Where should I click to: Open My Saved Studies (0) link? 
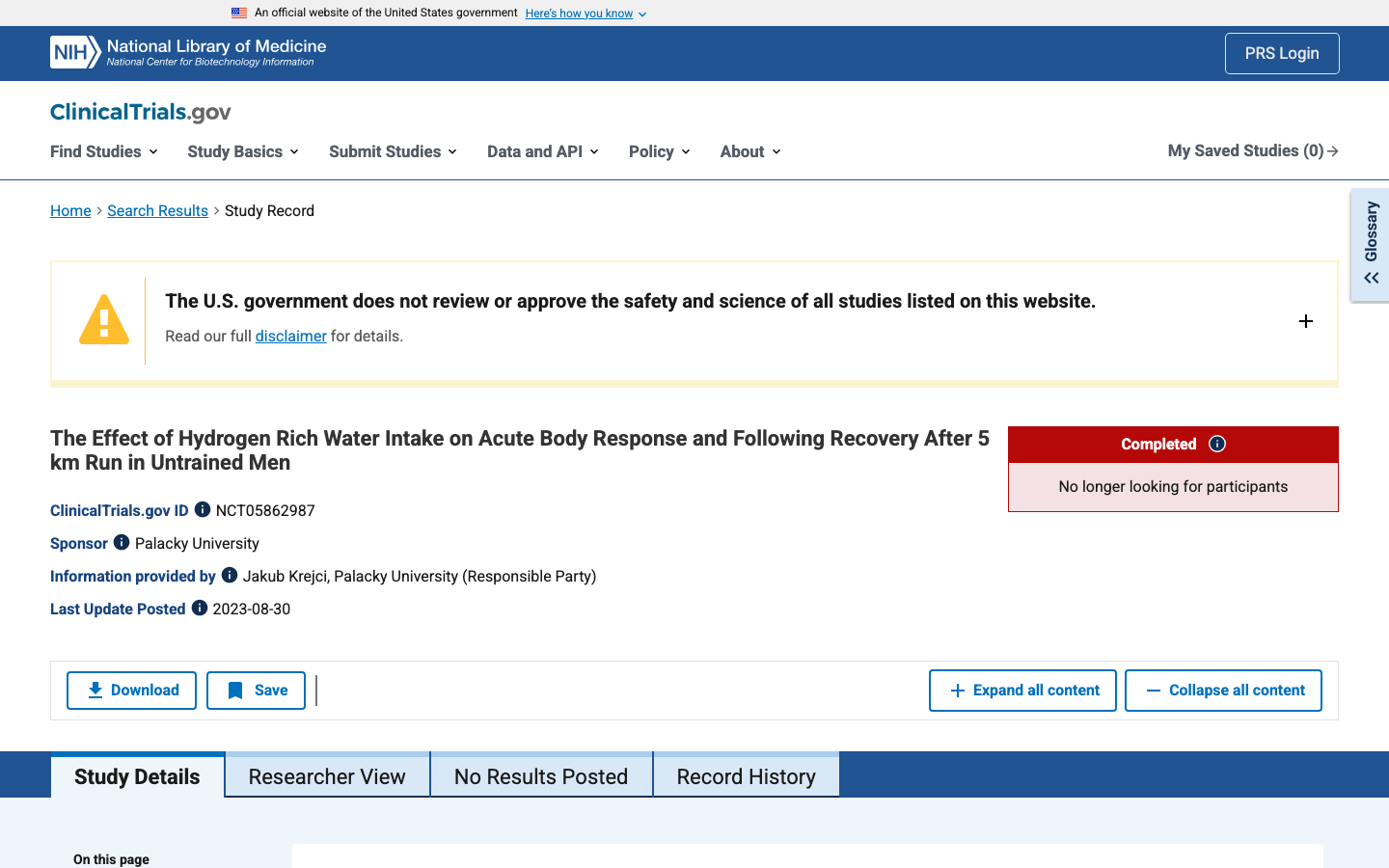click(x=1253, y=151)
